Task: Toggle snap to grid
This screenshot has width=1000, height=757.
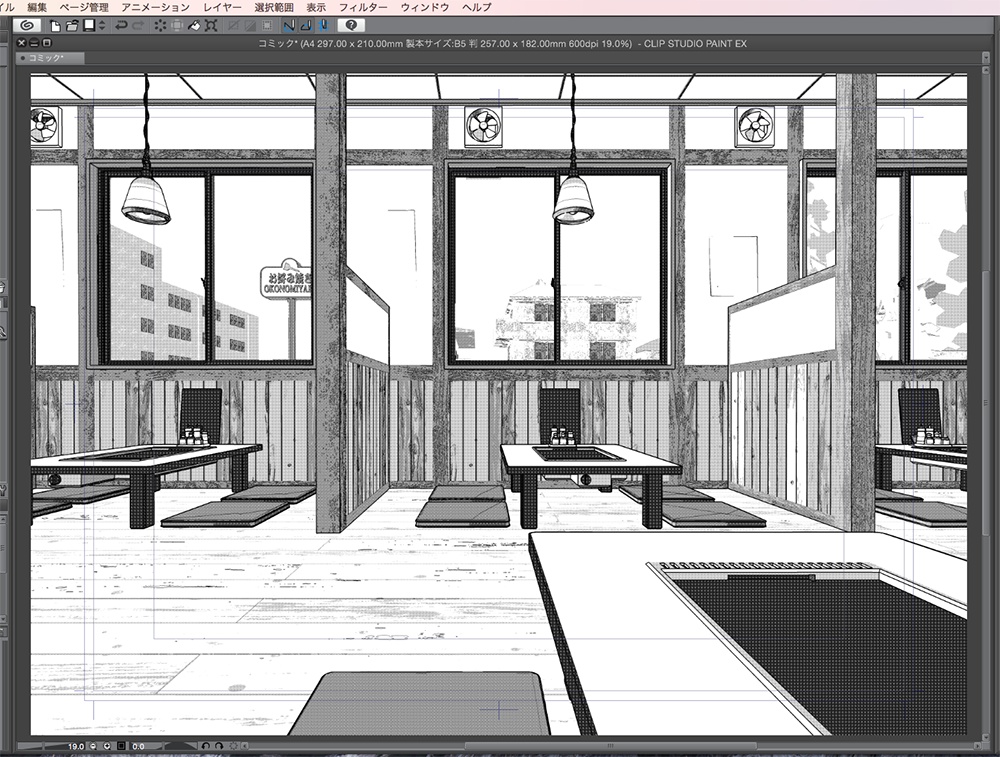Action: pyautogui.click(x=323, y=26)
